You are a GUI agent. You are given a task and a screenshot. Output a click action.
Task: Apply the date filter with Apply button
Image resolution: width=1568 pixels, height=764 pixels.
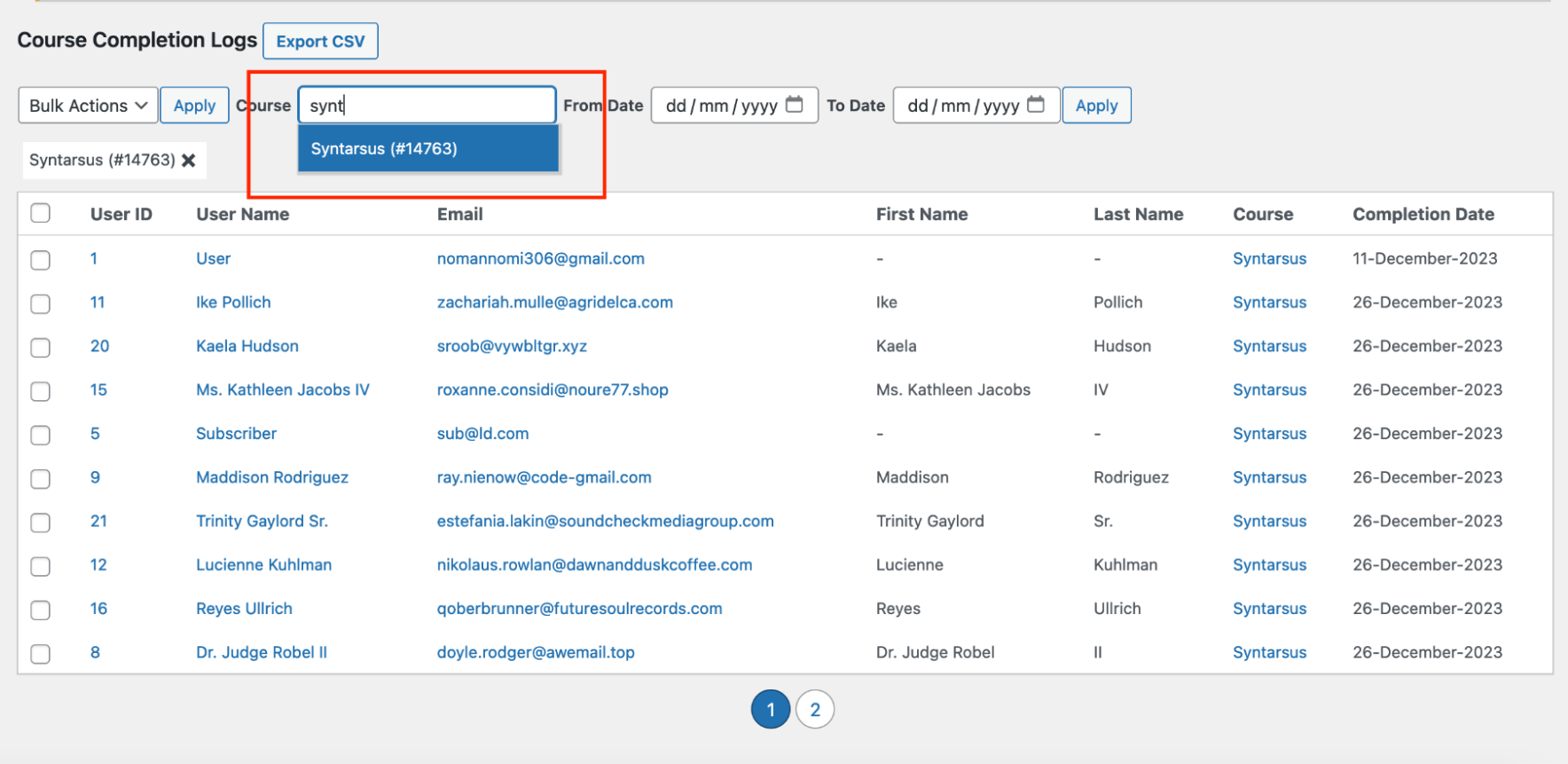(x=1096, y=106)
